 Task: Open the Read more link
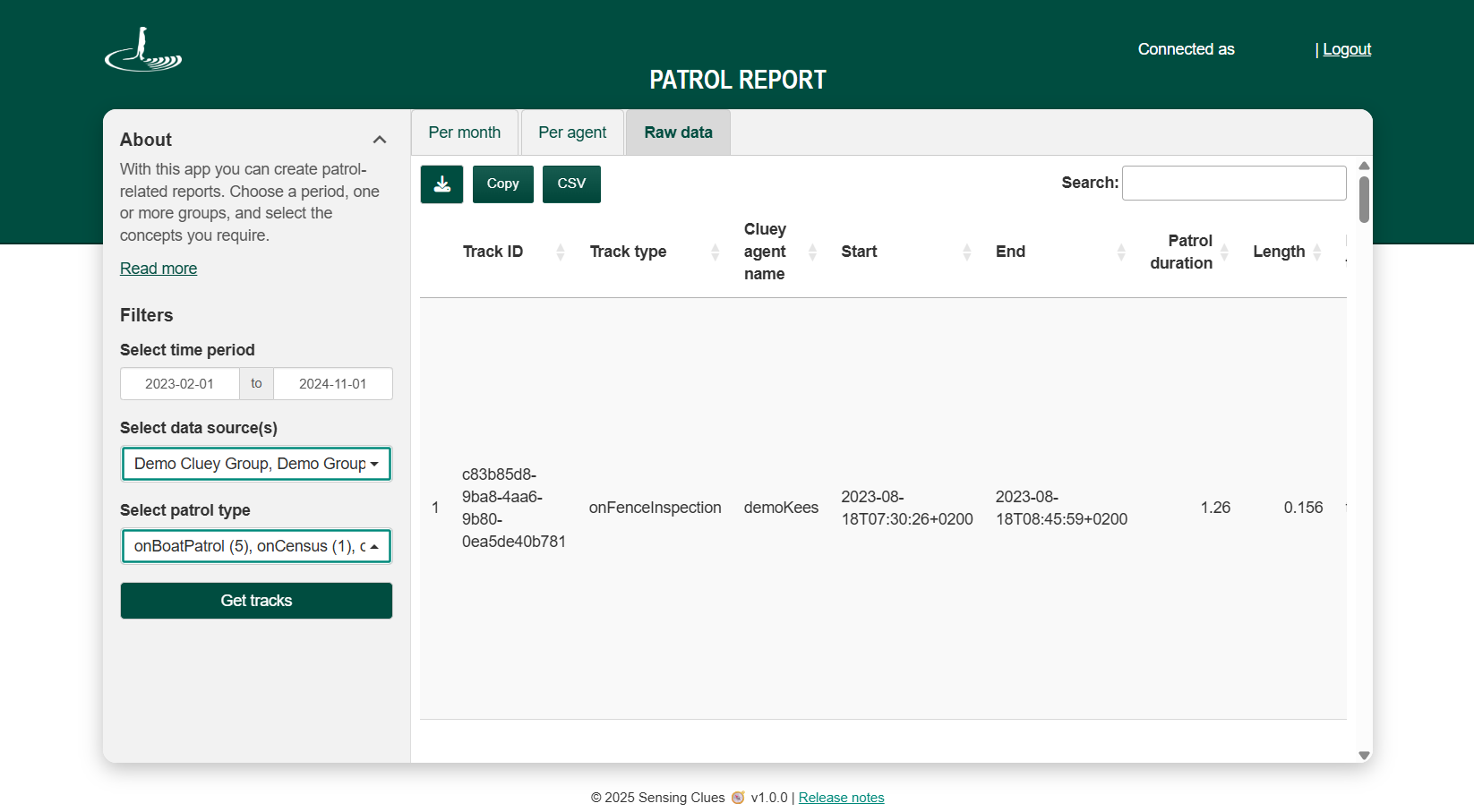159,269
